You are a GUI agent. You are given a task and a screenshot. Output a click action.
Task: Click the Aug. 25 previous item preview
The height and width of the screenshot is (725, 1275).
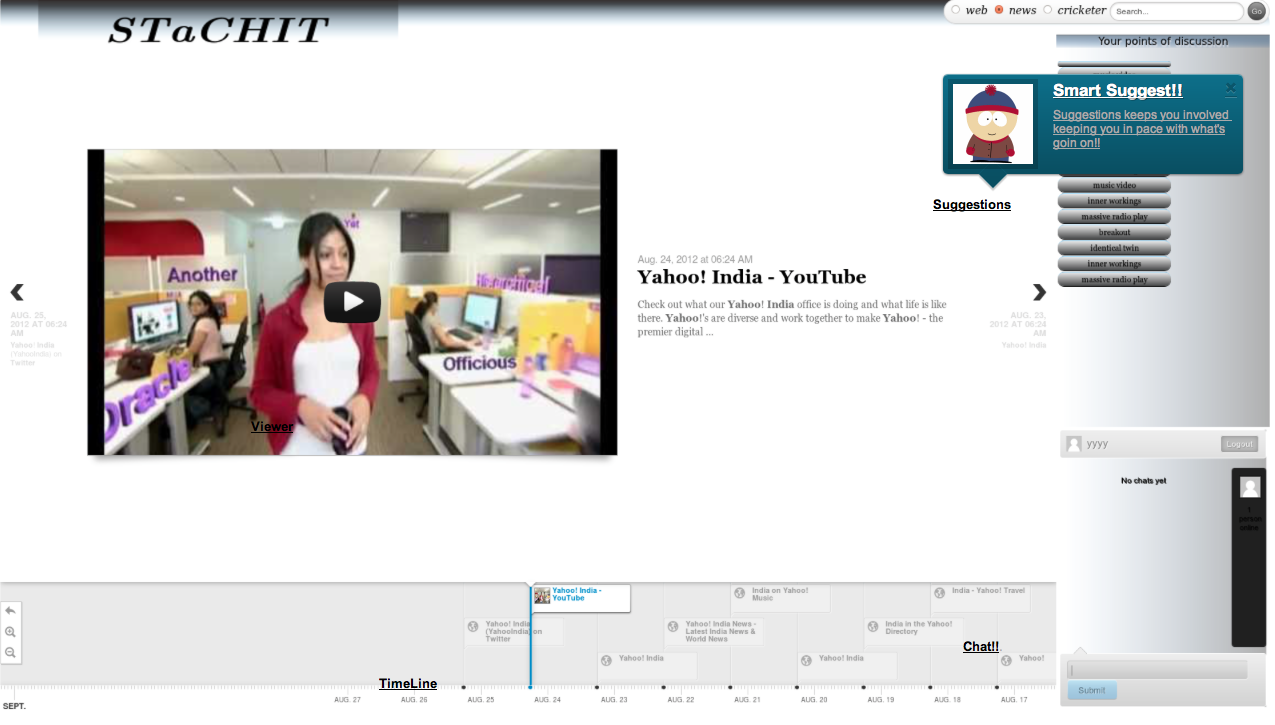point(38,339)
